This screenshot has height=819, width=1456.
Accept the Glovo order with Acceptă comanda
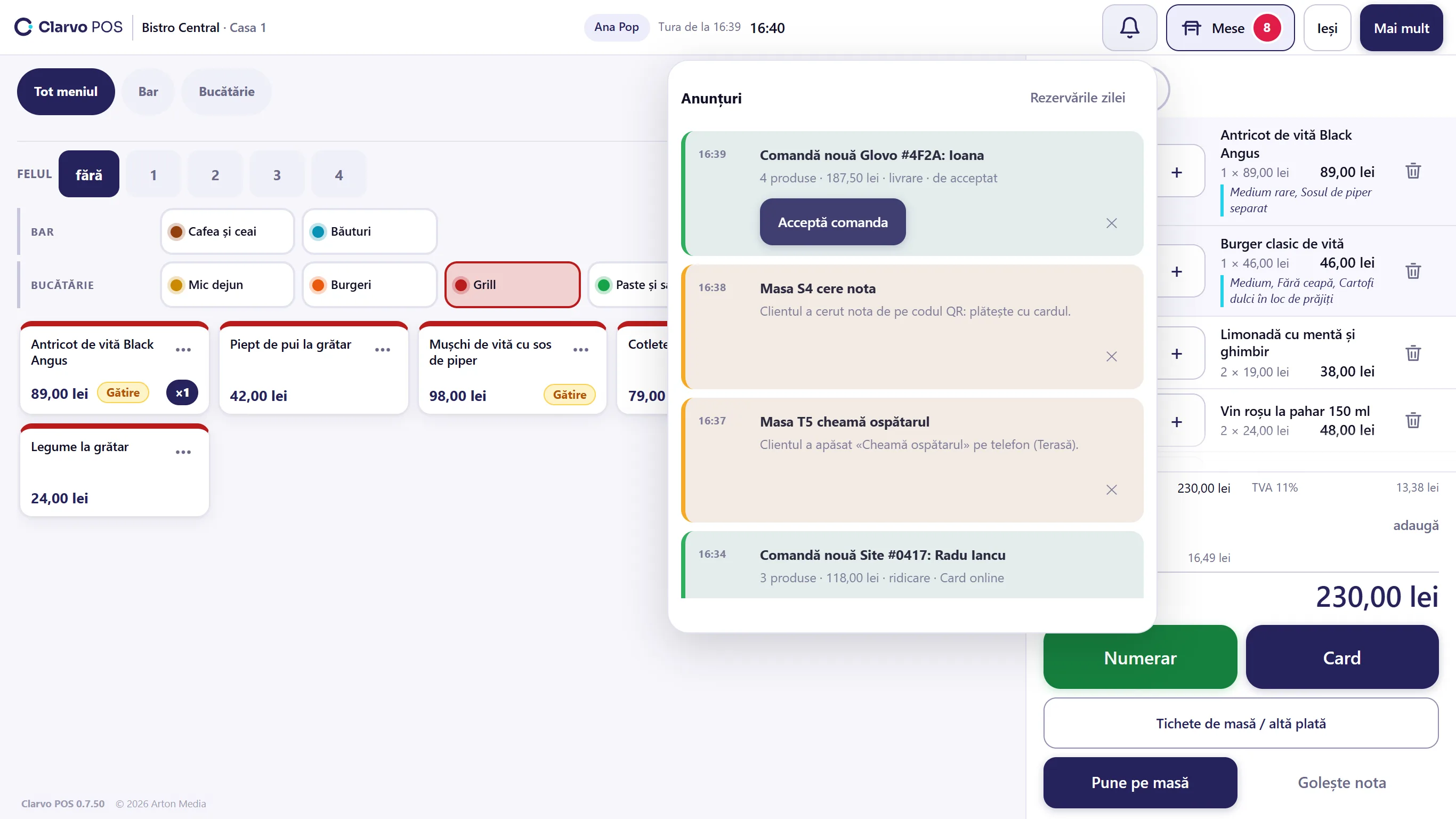tap(832, 222)
